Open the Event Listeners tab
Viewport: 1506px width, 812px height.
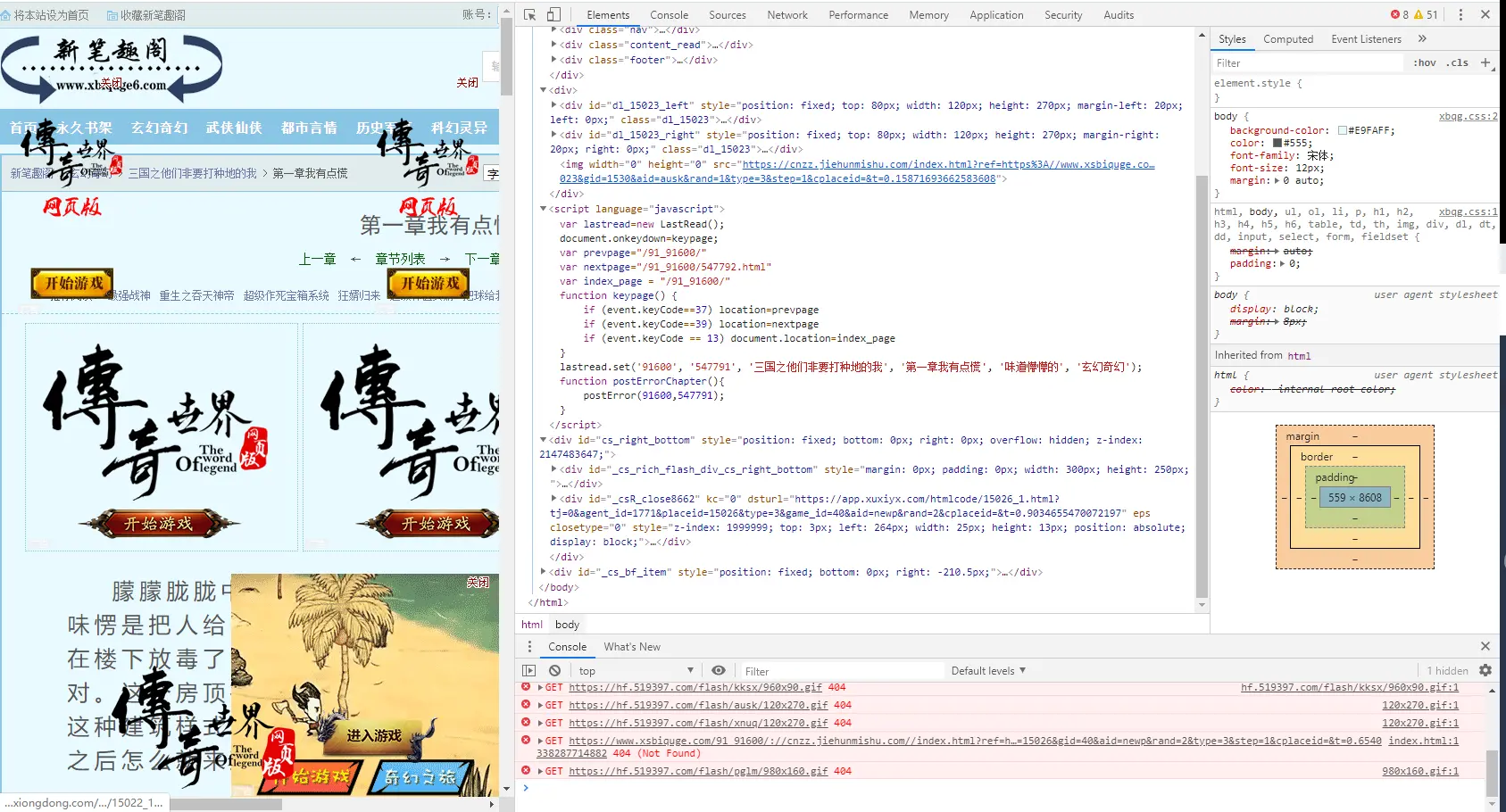click(1366, 38)
